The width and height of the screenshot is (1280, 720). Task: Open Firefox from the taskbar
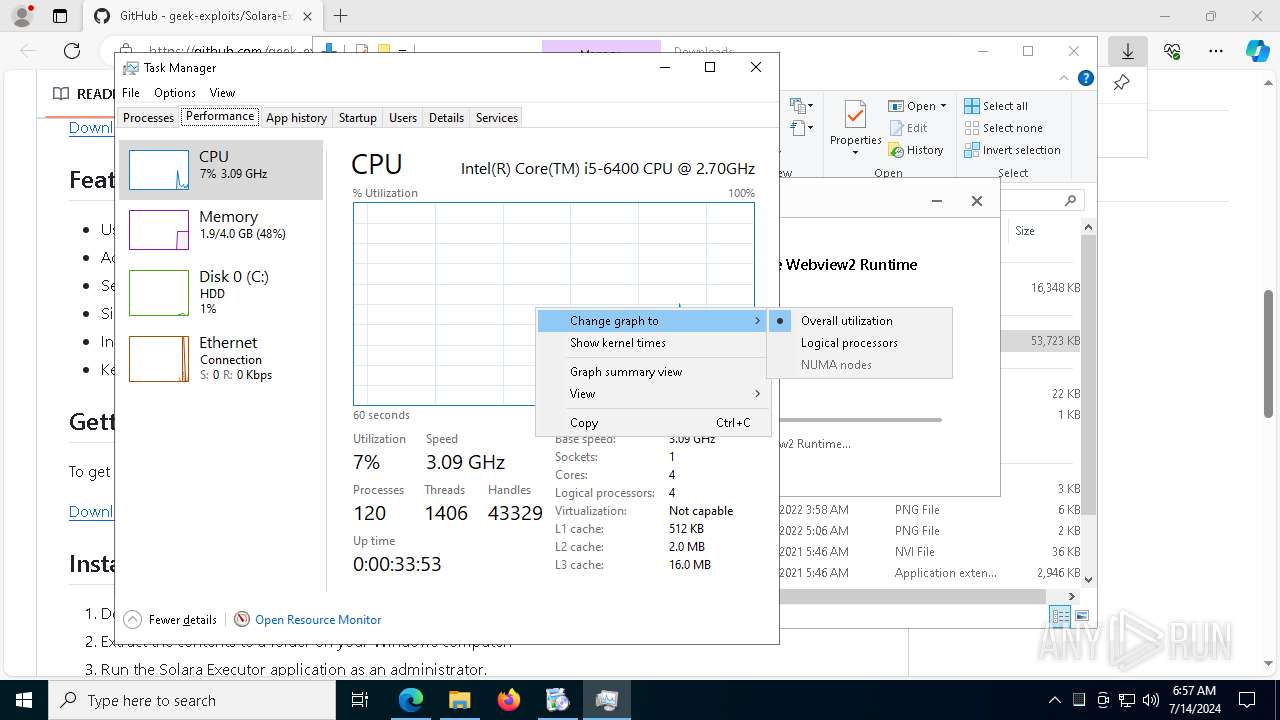508,700
